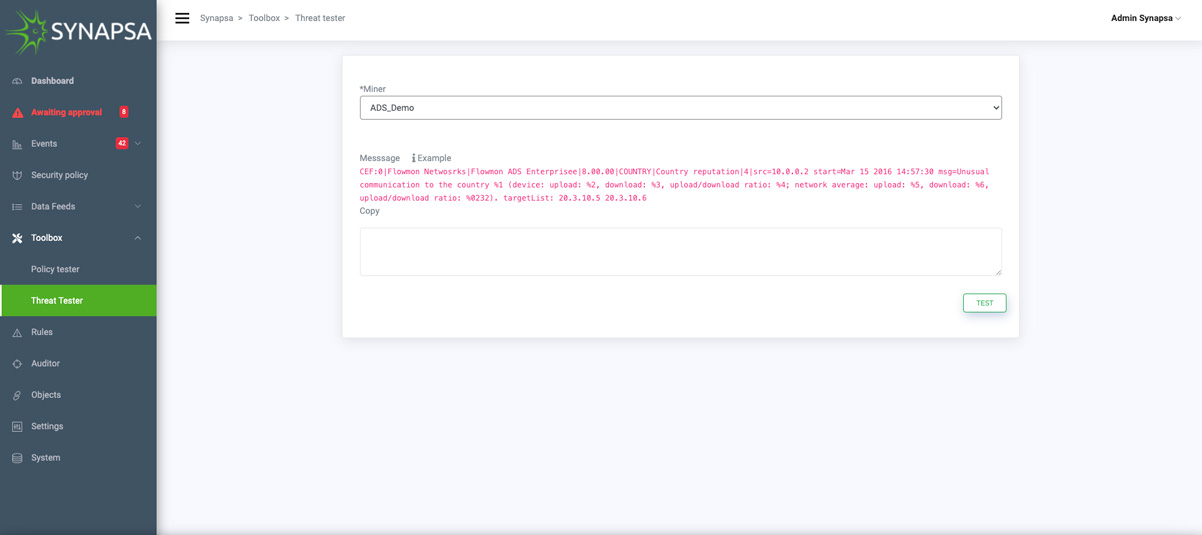Viewport: 1202px width, 535px height.
Task: Click the System database icon
Action: click(x=17, y=458)
